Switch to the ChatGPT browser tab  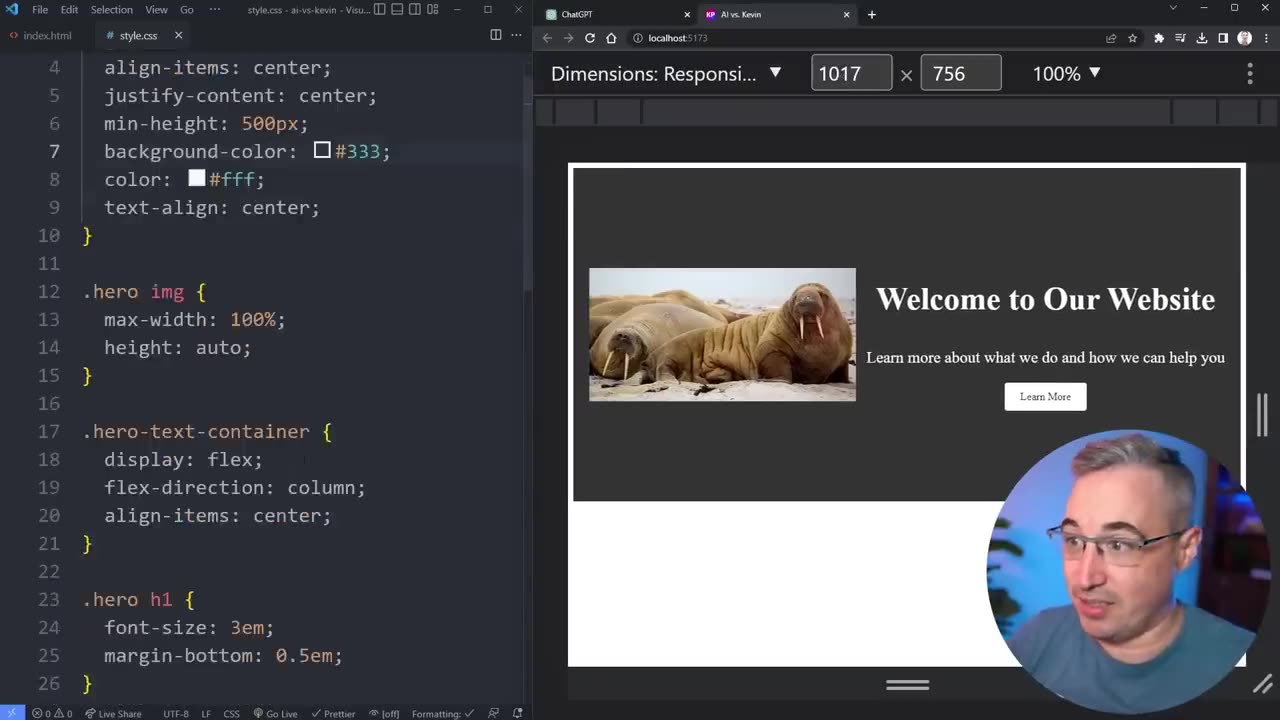tap(615, 14)
